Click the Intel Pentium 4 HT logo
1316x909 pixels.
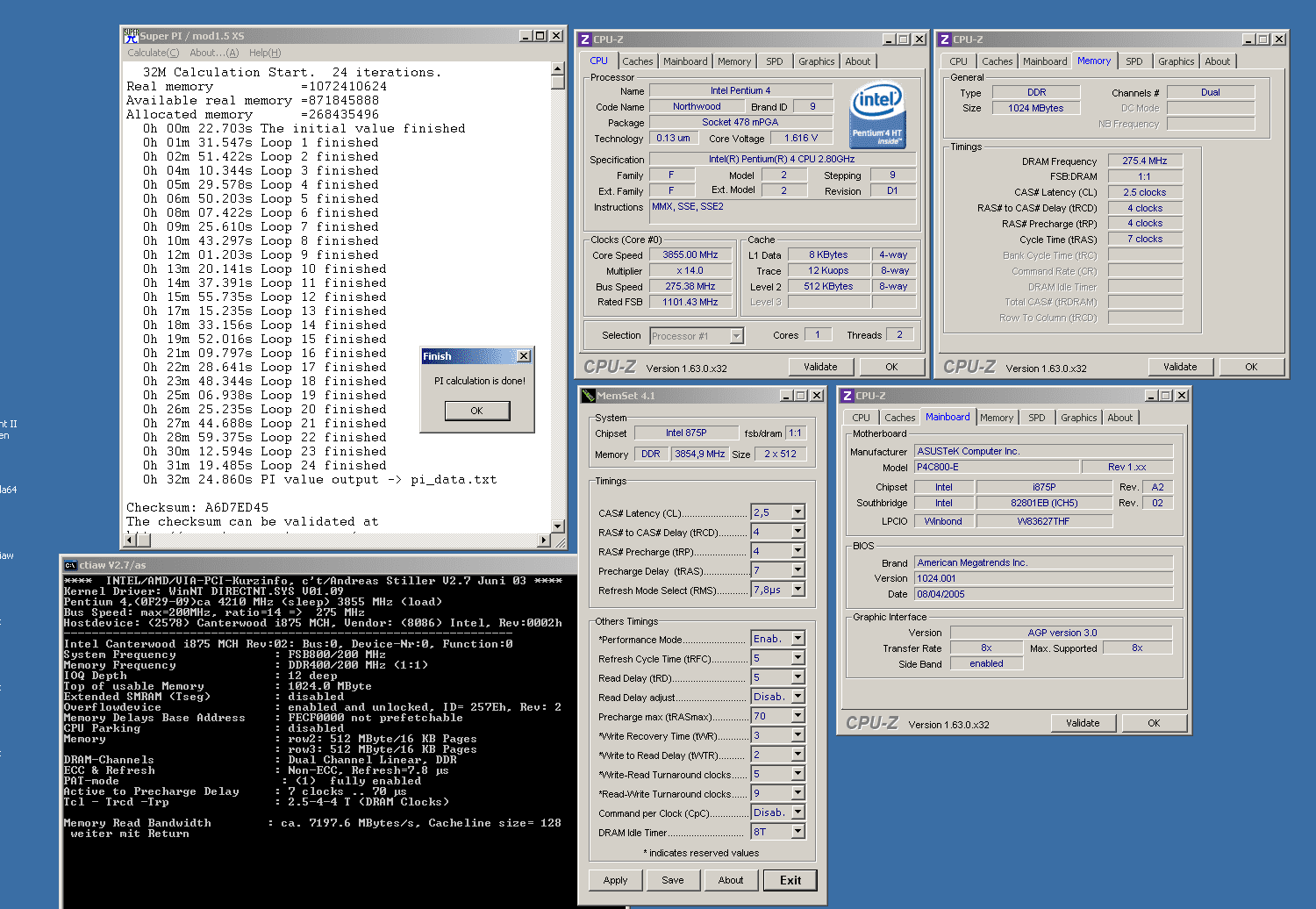(877, 116)
